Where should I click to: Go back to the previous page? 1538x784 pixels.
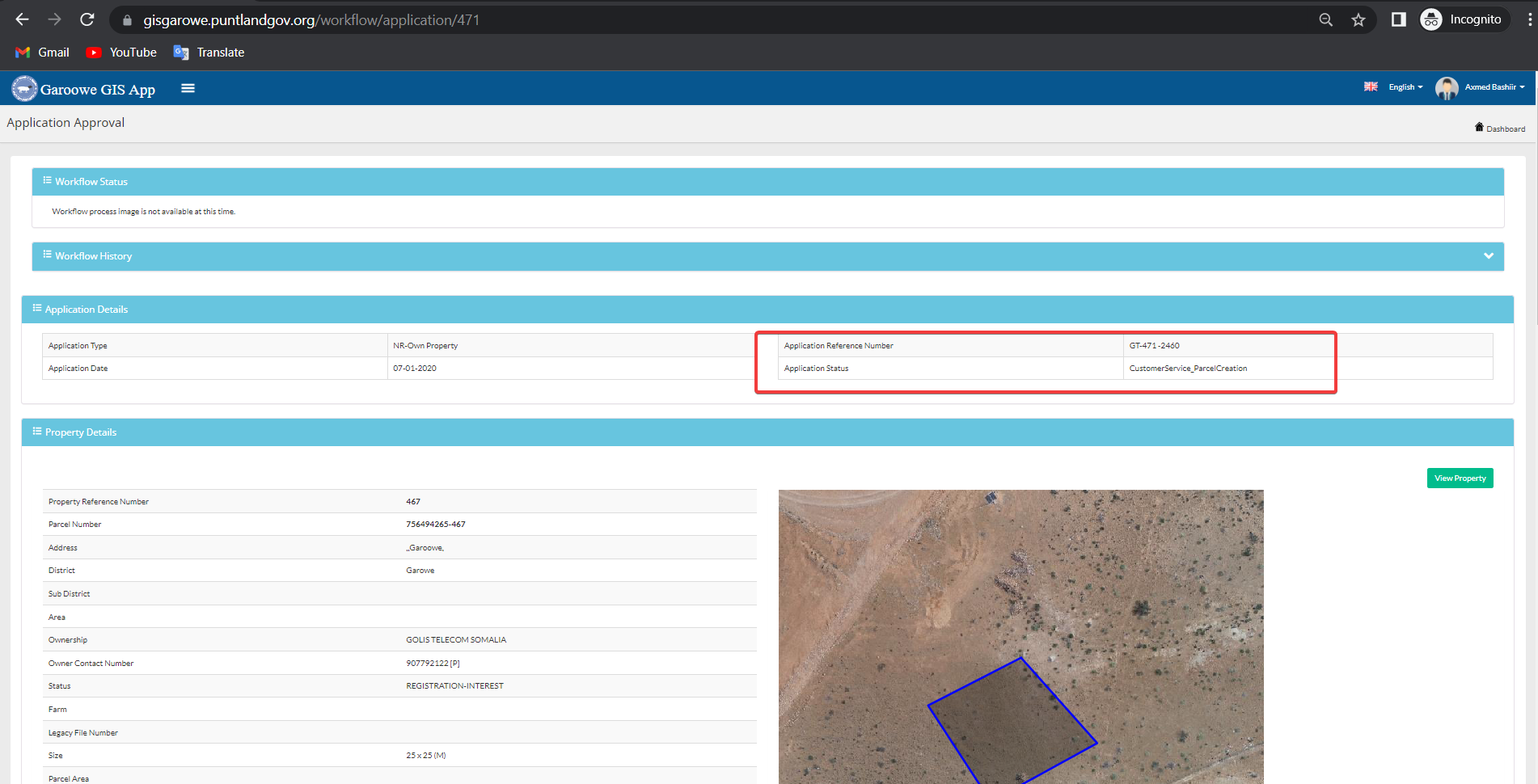point(22,19)
